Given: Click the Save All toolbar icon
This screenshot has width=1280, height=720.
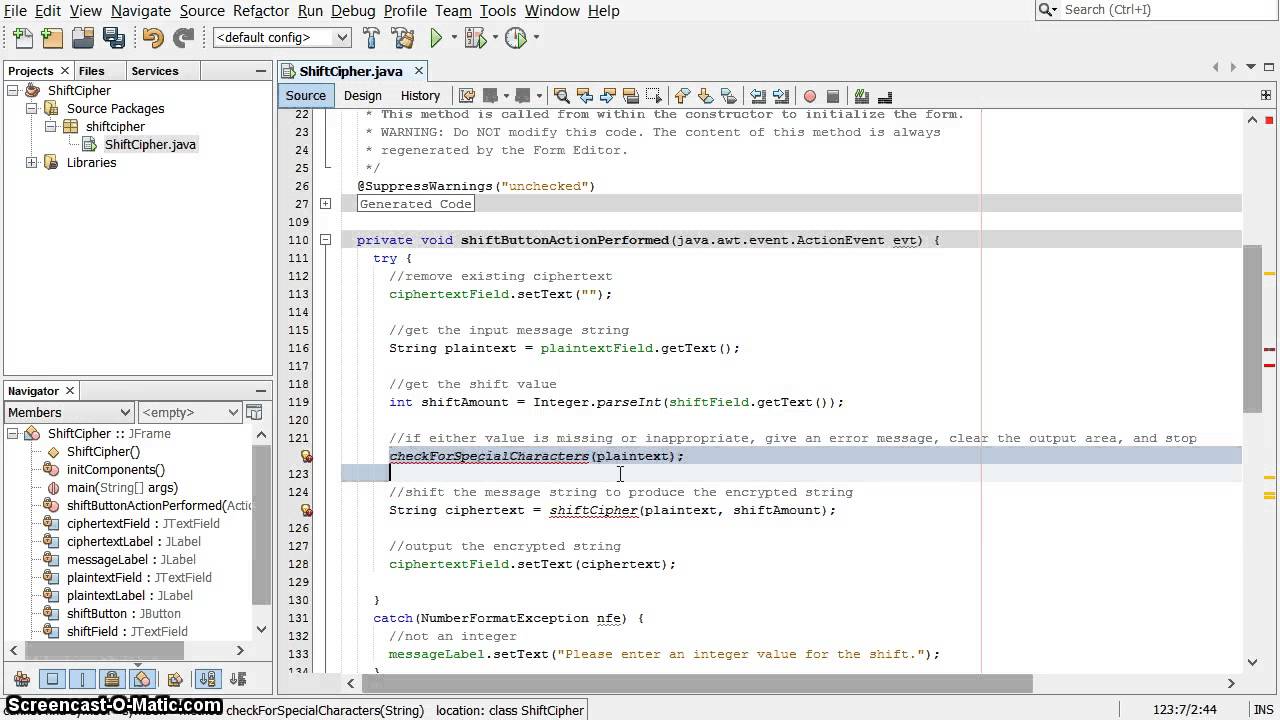Looking at the screenshot, I should point(114,38).
